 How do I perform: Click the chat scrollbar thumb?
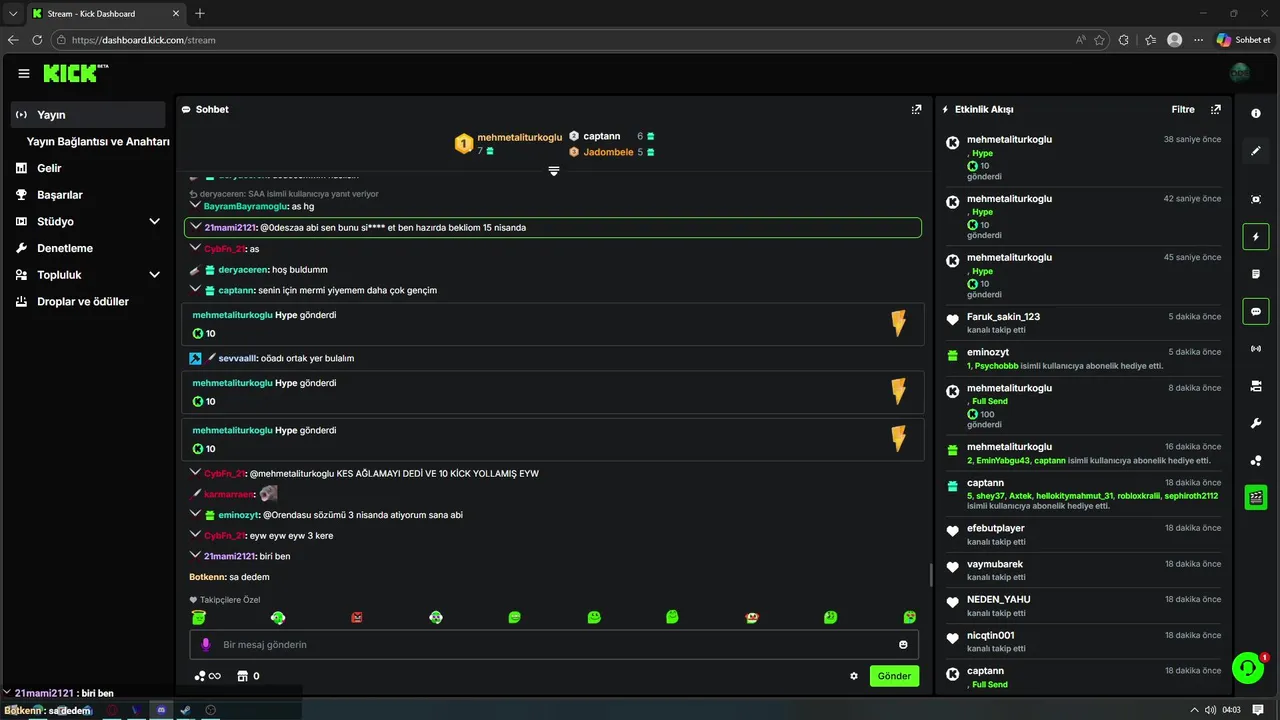(x=931, y=574)
